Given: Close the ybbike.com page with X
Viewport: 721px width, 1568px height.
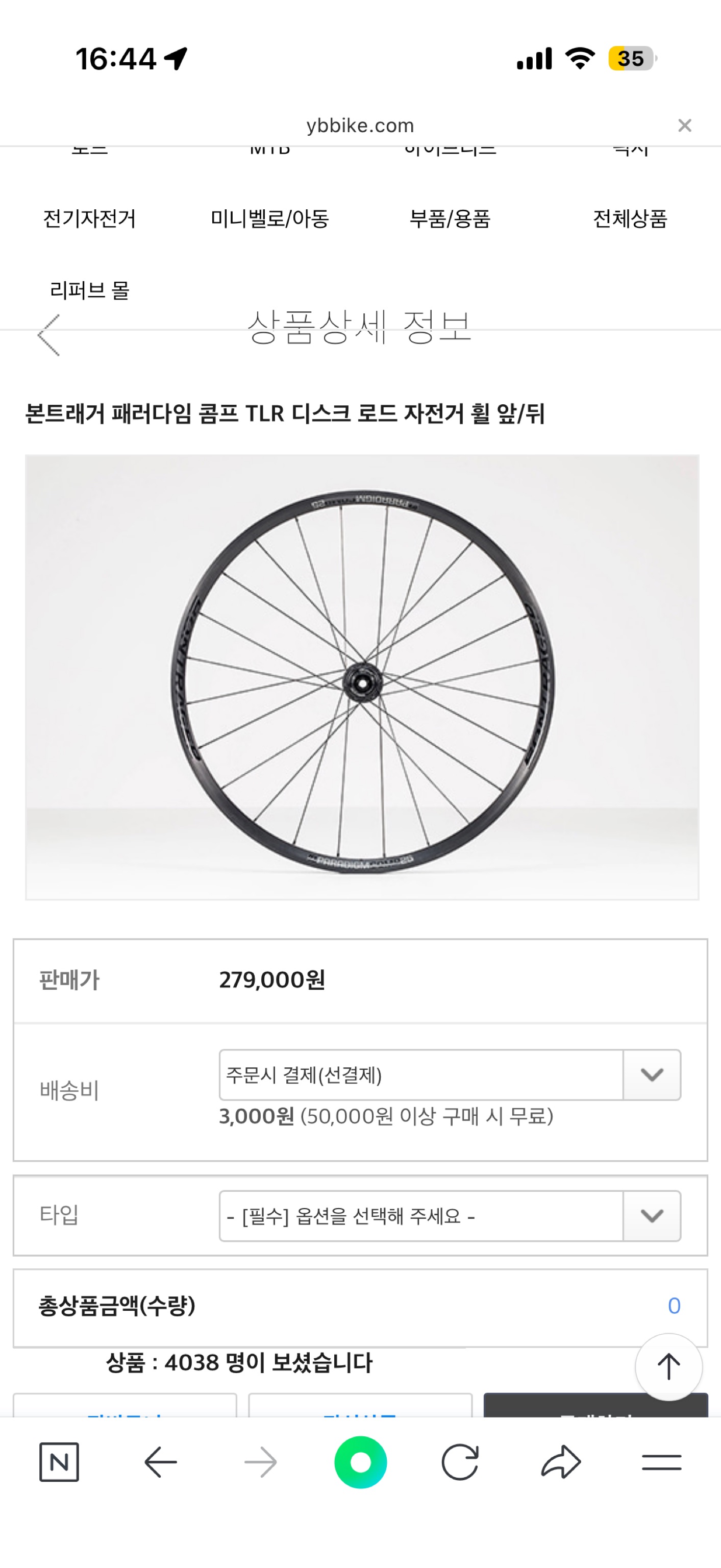Looking at the screenshot, I should (x=684, y=126).
